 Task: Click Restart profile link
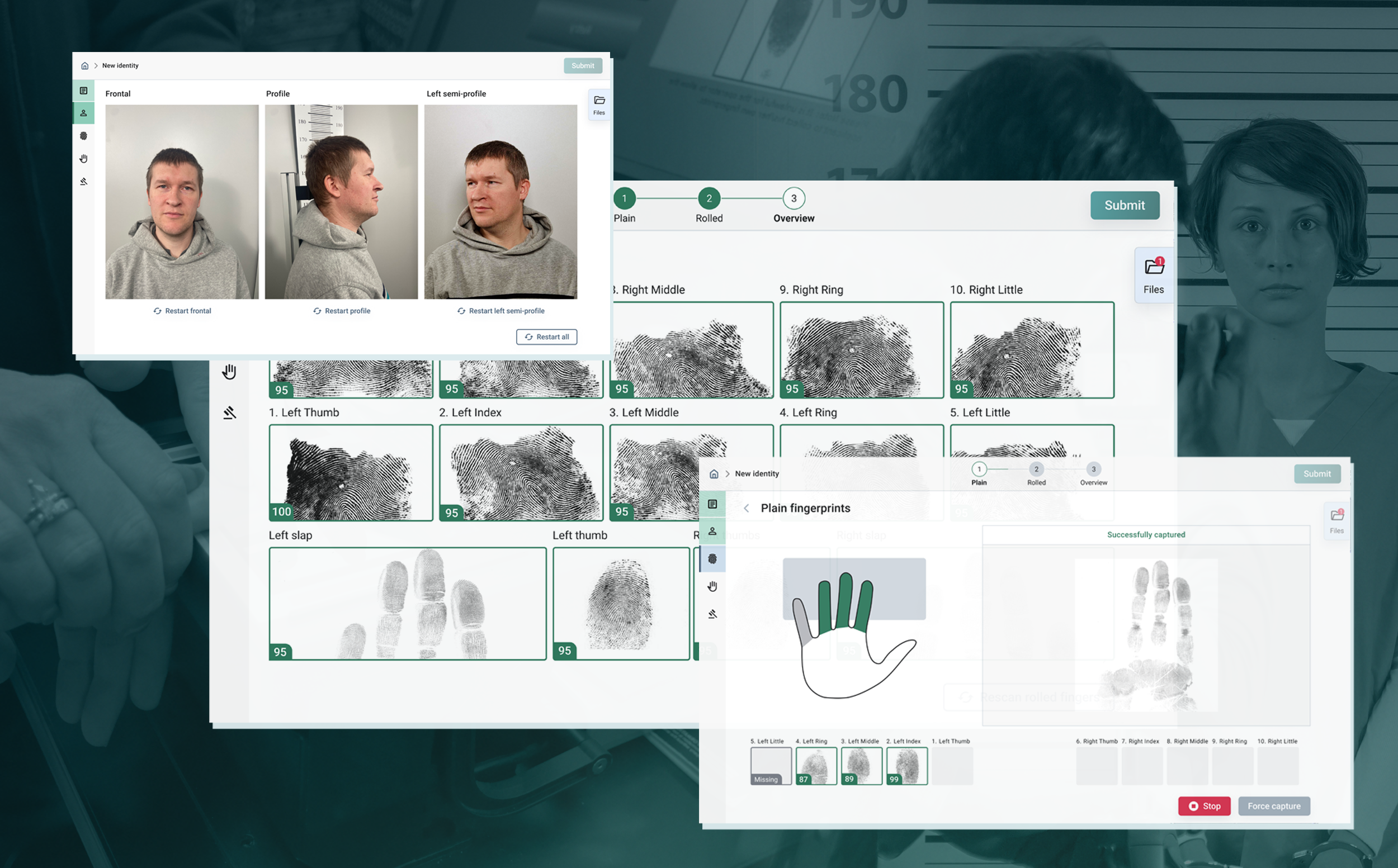[342, 311]
